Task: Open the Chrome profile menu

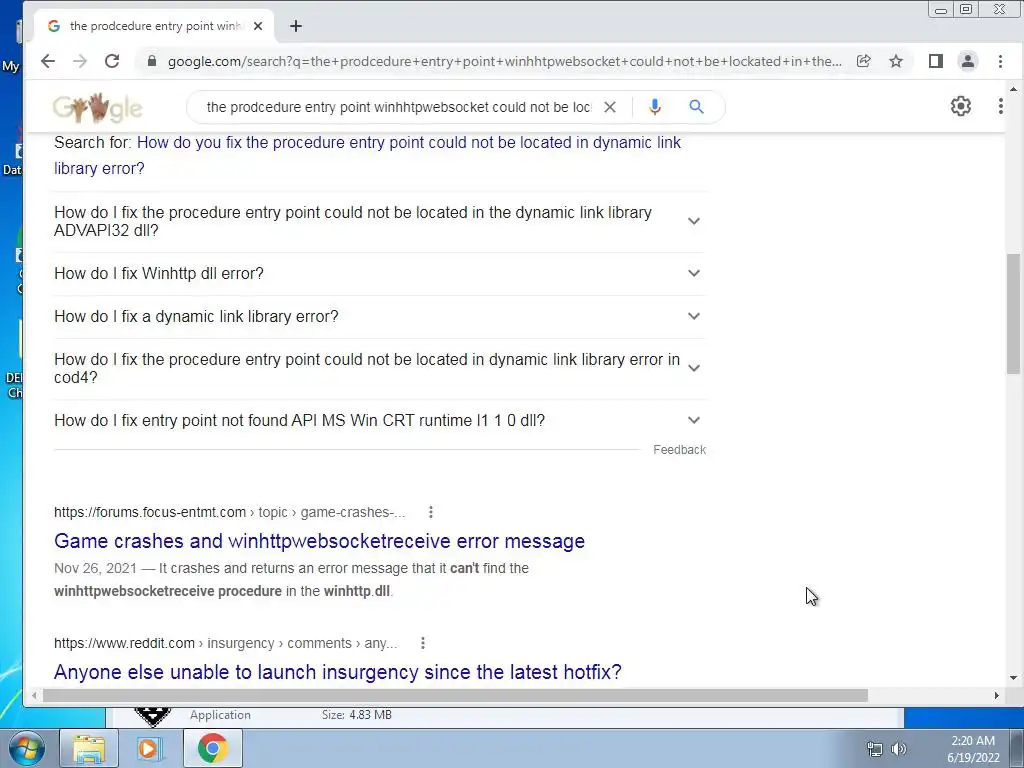Action: click(x=968, y=61)
